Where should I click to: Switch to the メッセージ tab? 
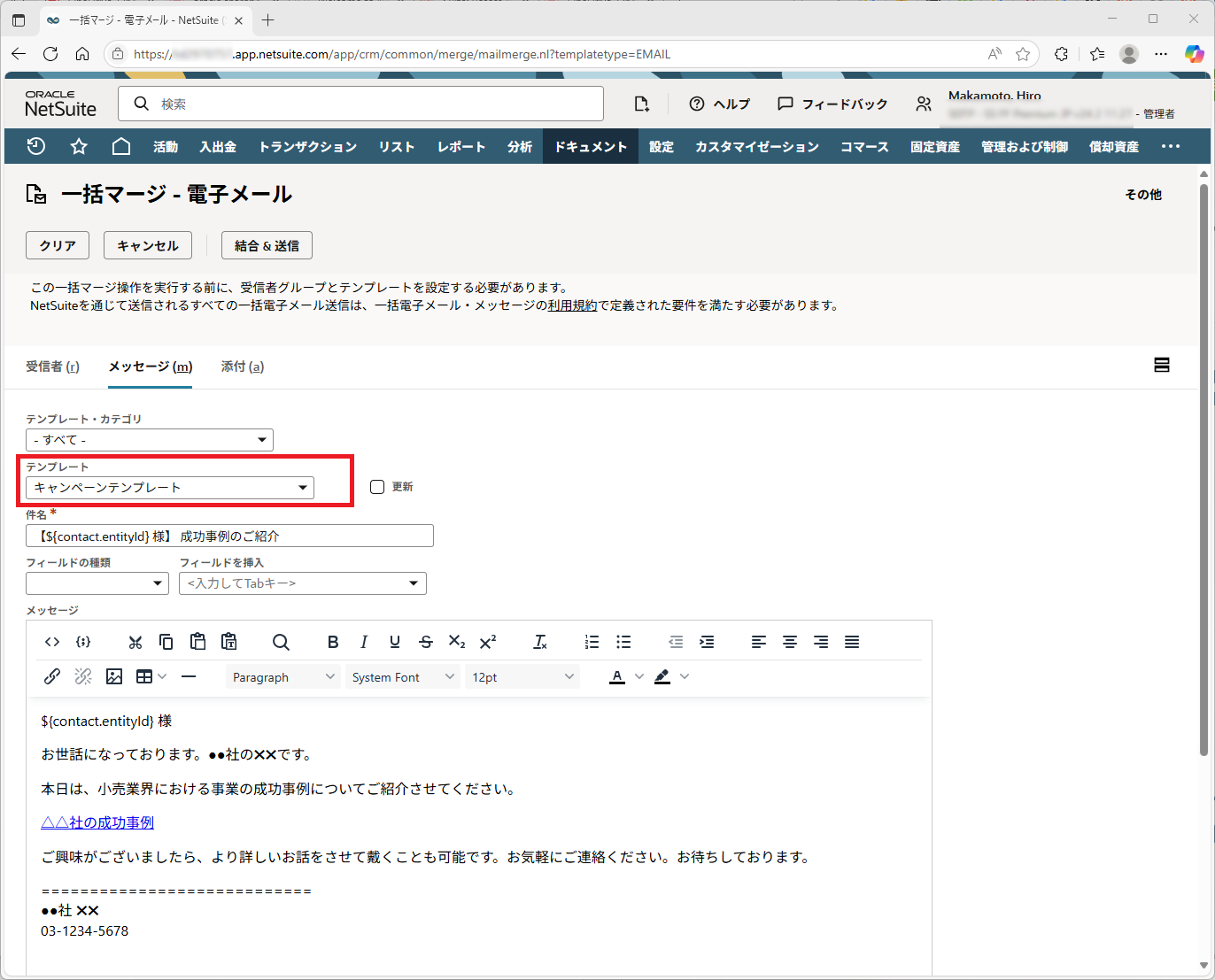click(151, 367)
